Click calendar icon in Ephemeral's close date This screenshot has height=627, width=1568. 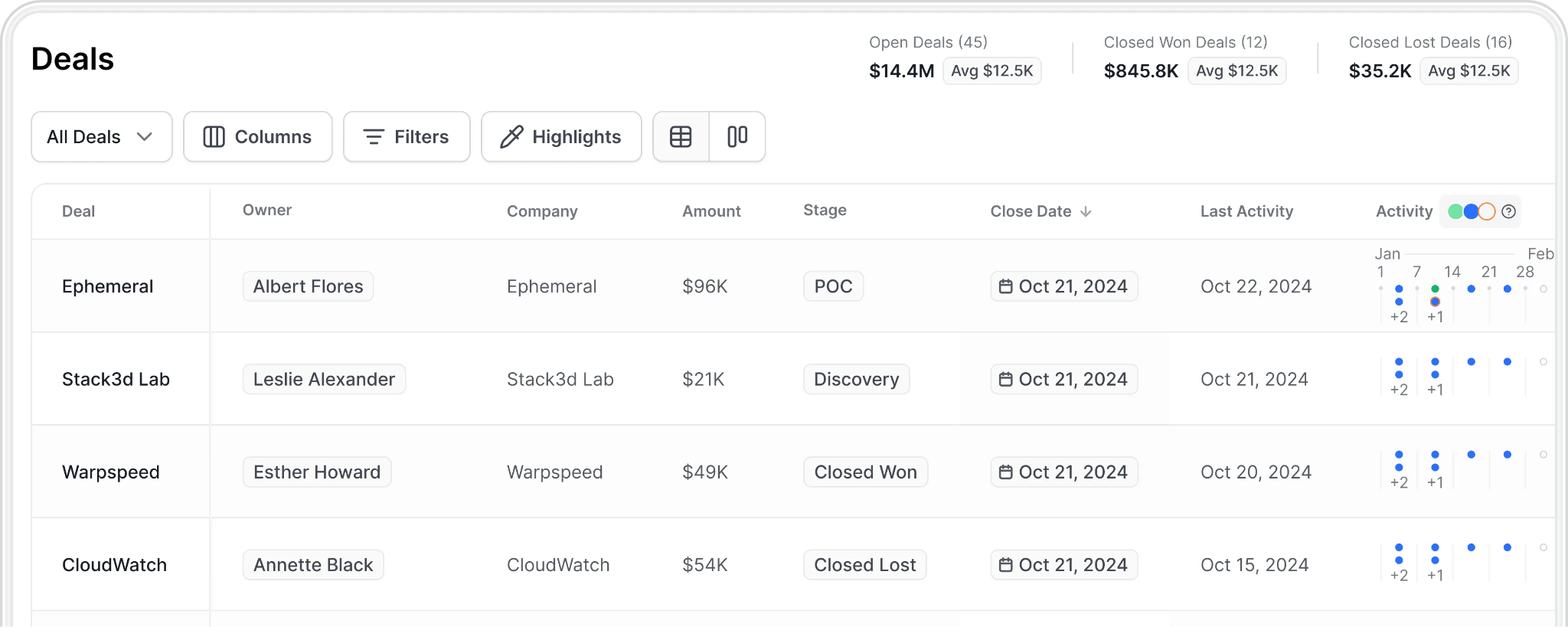click(x=1005, y=286)
